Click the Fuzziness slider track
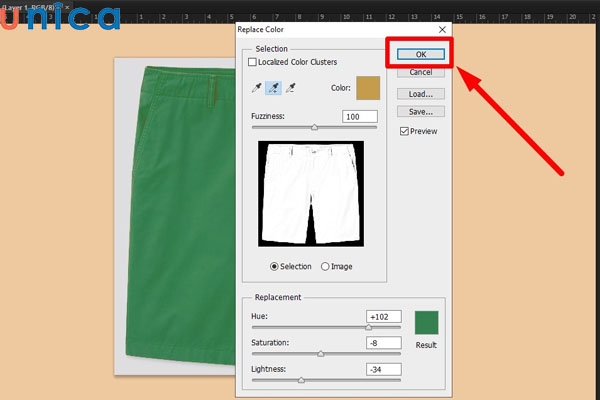 click(x=314, y=128)
